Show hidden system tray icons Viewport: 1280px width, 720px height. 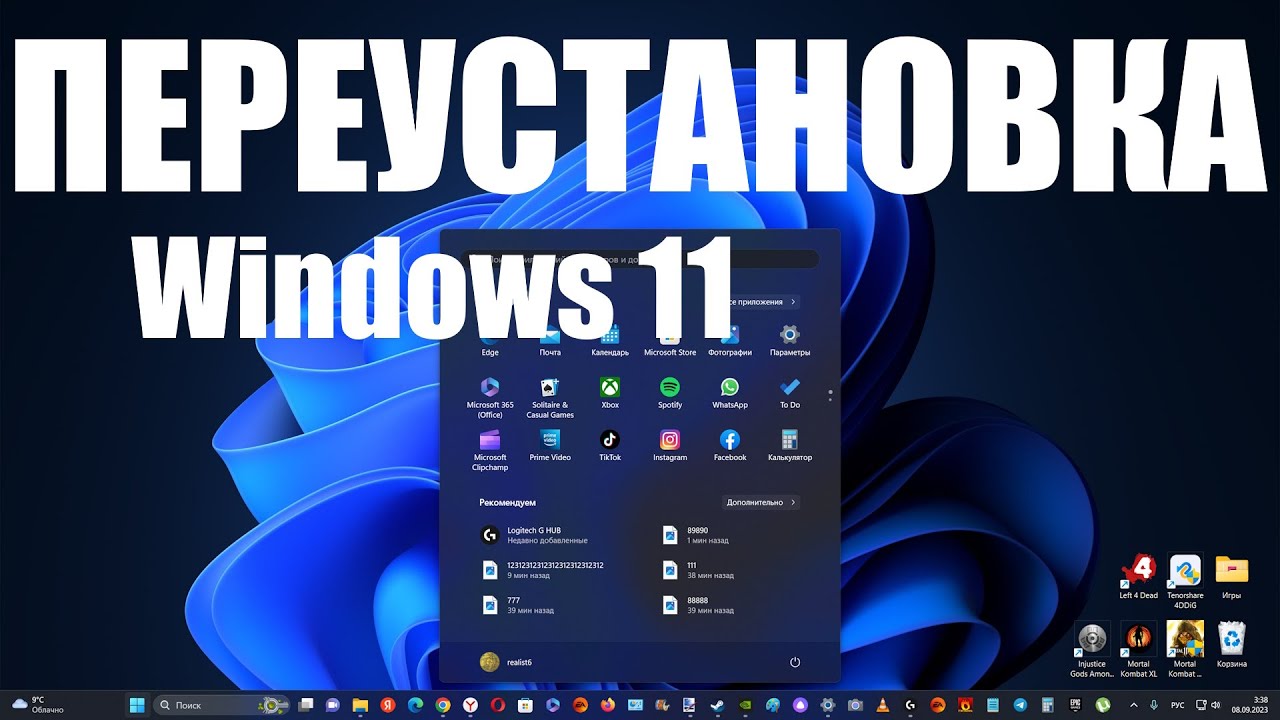(1133, 705)
